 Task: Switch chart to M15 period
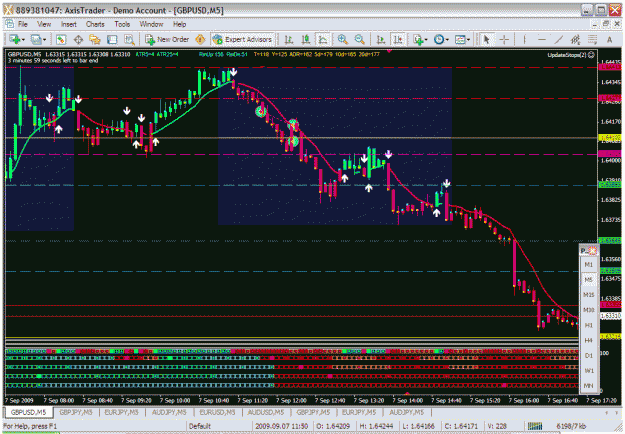point(589,295)
